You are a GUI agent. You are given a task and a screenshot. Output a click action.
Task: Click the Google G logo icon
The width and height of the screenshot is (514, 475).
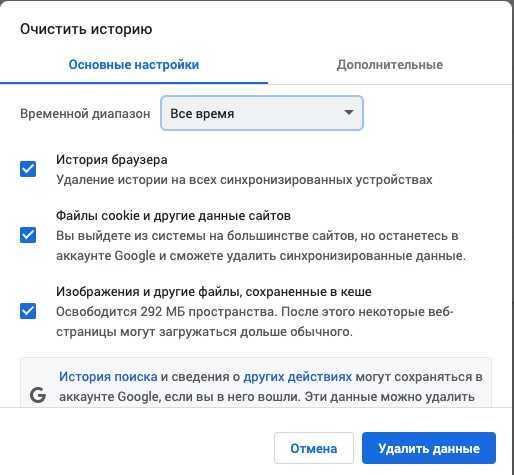[x=38, y=395]
